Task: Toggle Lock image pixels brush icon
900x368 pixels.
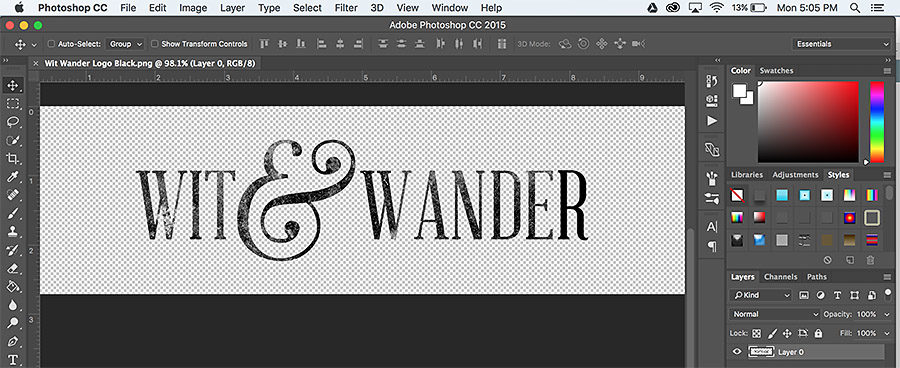Action: click(x=772, y=333)
